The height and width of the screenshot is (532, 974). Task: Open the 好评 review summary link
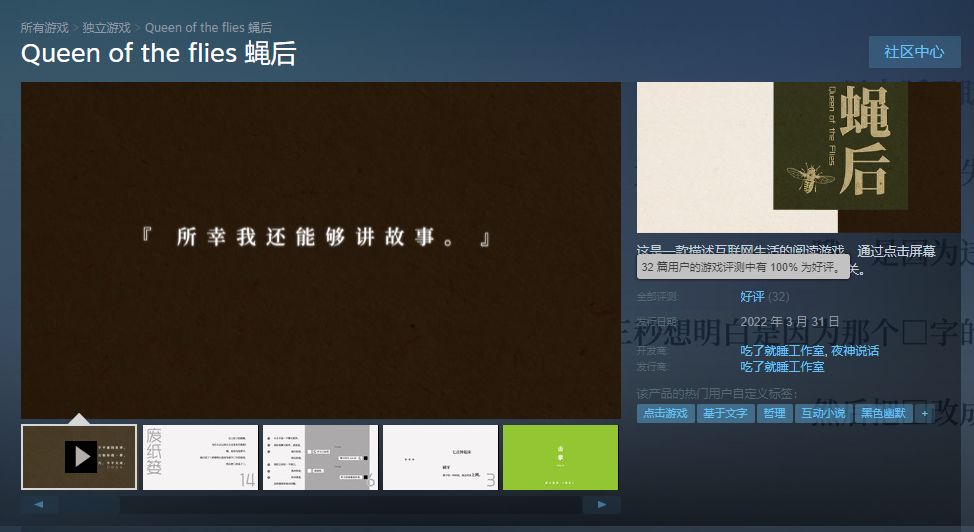(752, 296)
